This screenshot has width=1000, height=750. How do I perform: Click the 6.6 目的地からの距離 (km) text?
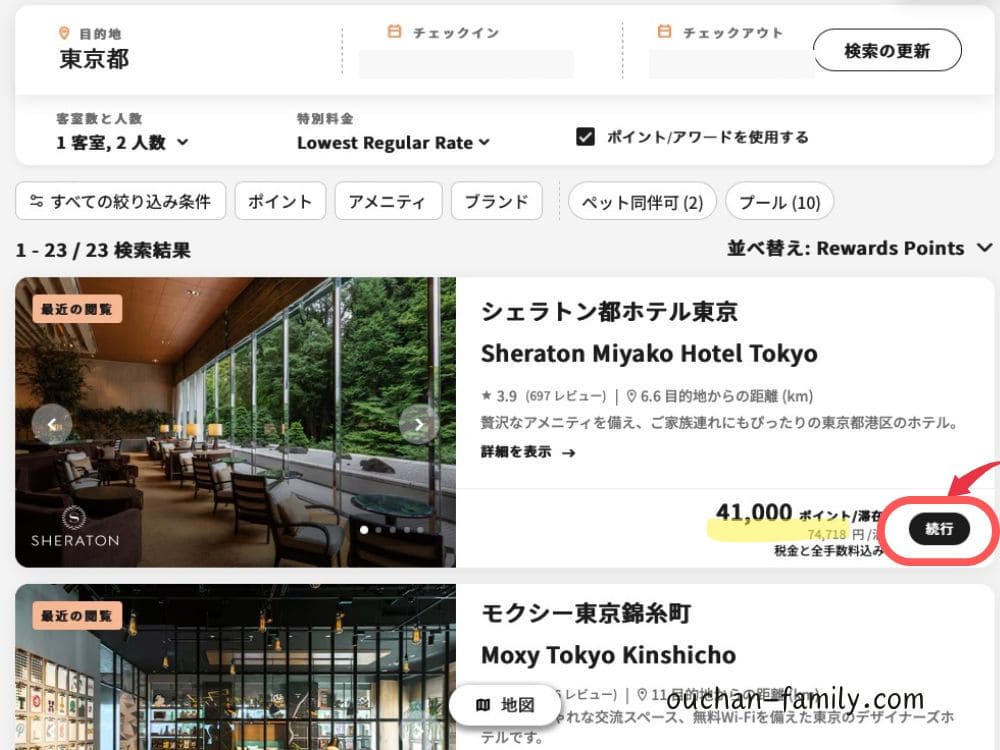pyautogui.click(x=726, y=396)
